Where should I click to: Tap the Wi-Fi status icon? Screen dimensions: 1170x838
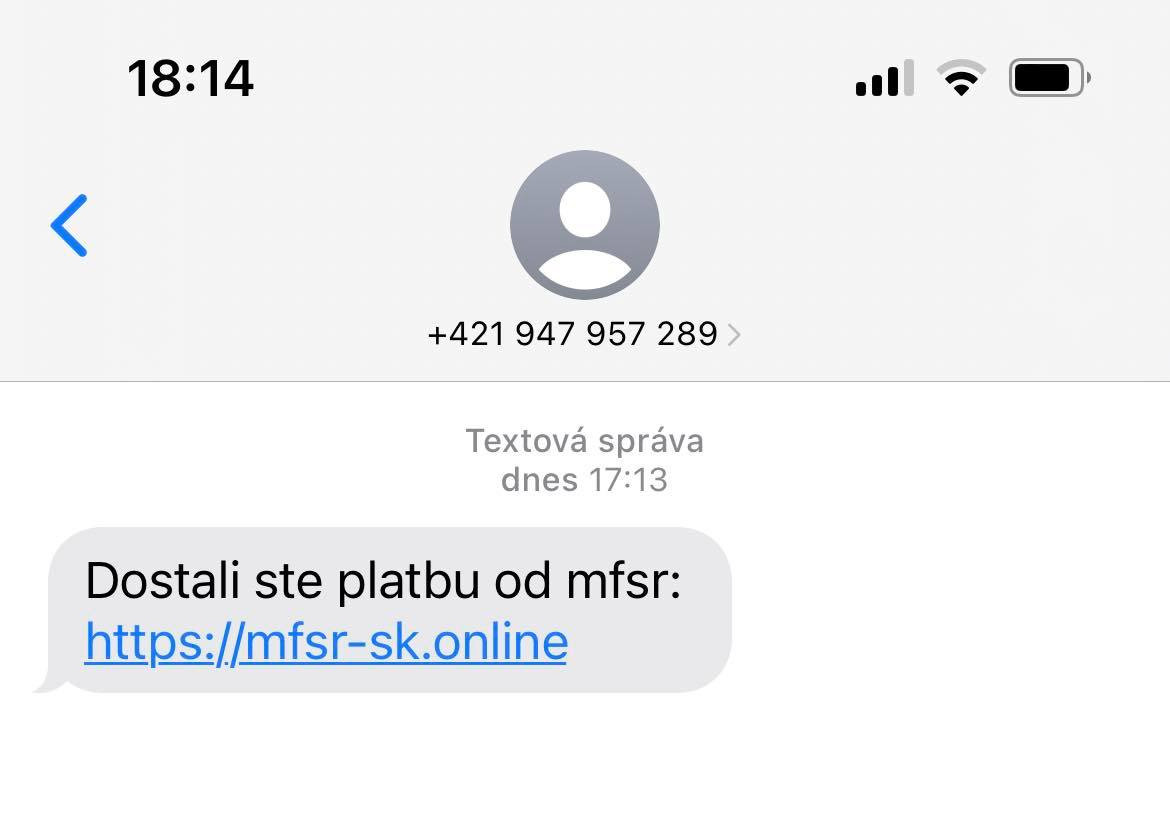tap(961, 78)
